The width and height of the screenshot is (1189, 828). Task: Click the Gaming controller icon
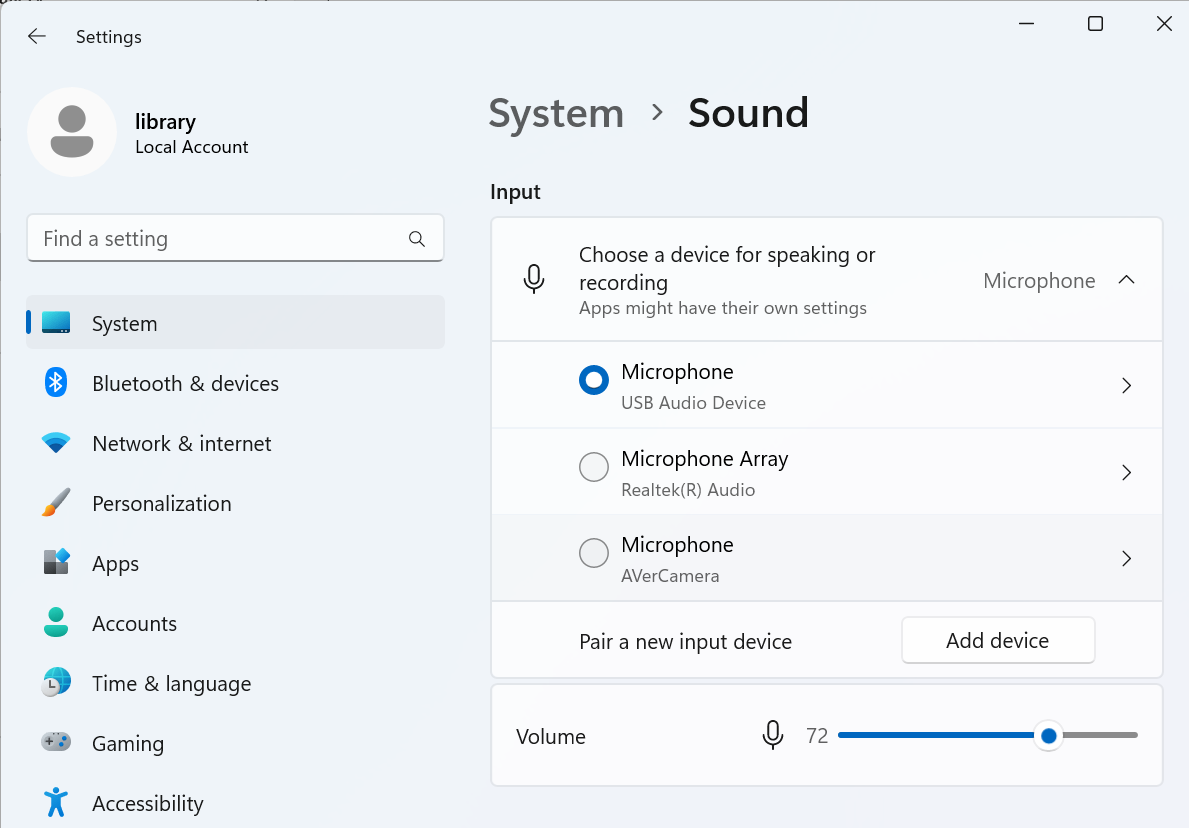(x=56, y=743)
